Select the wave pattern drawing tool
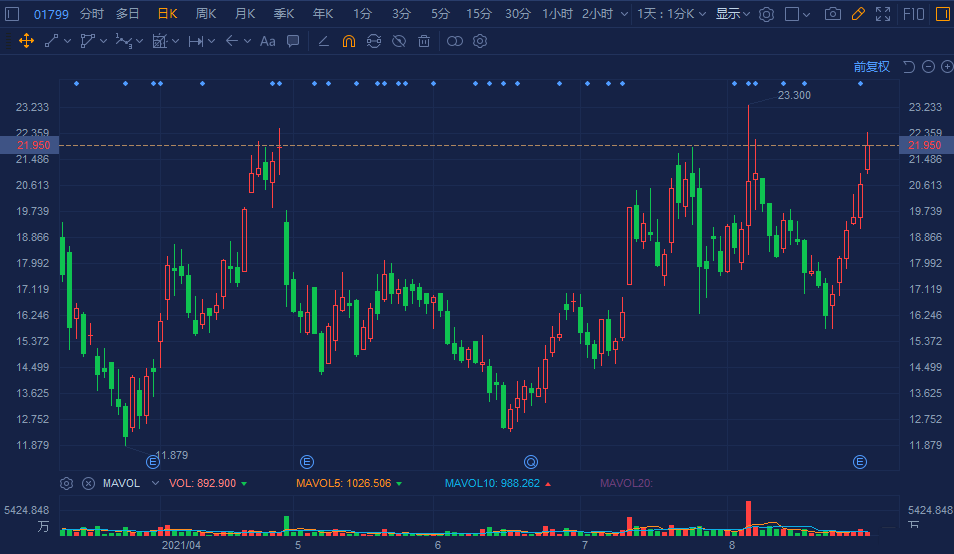 click(124, 41)
